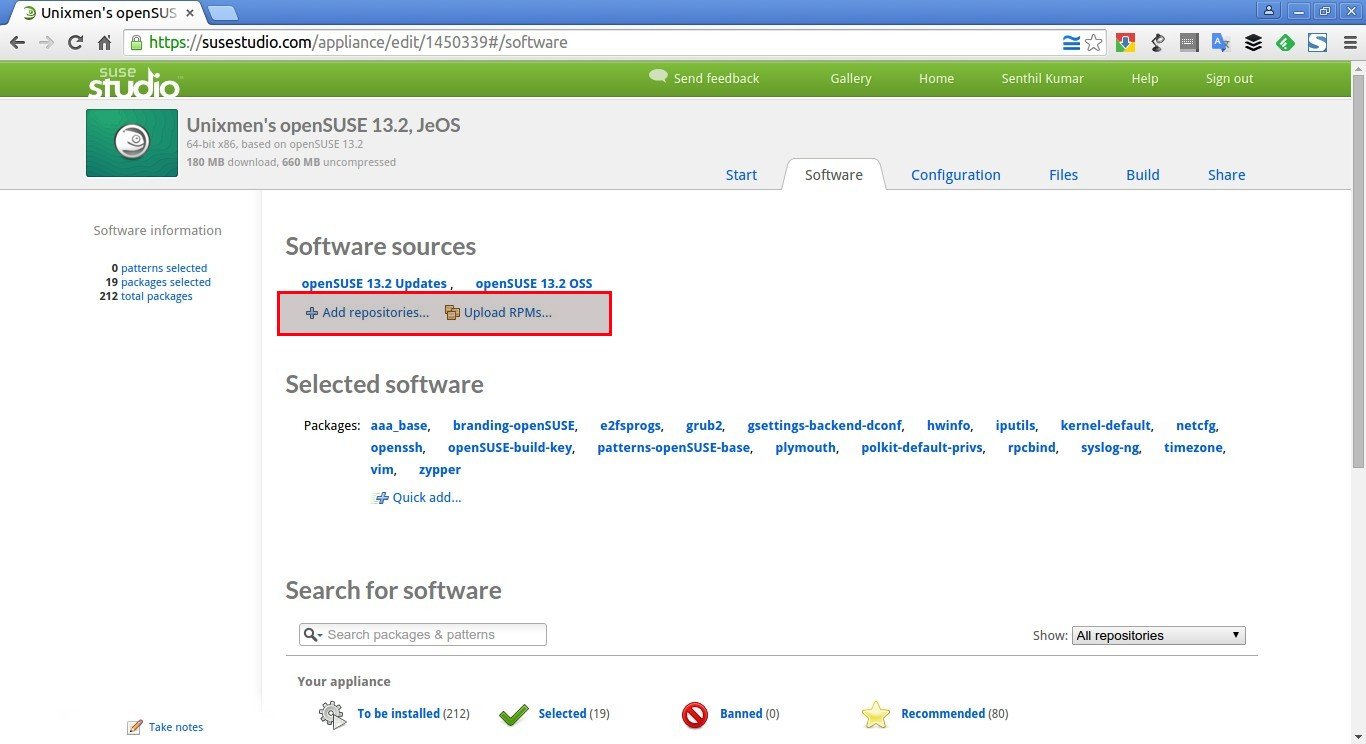Click the green openSUSE appliance thumbnail

132,143
